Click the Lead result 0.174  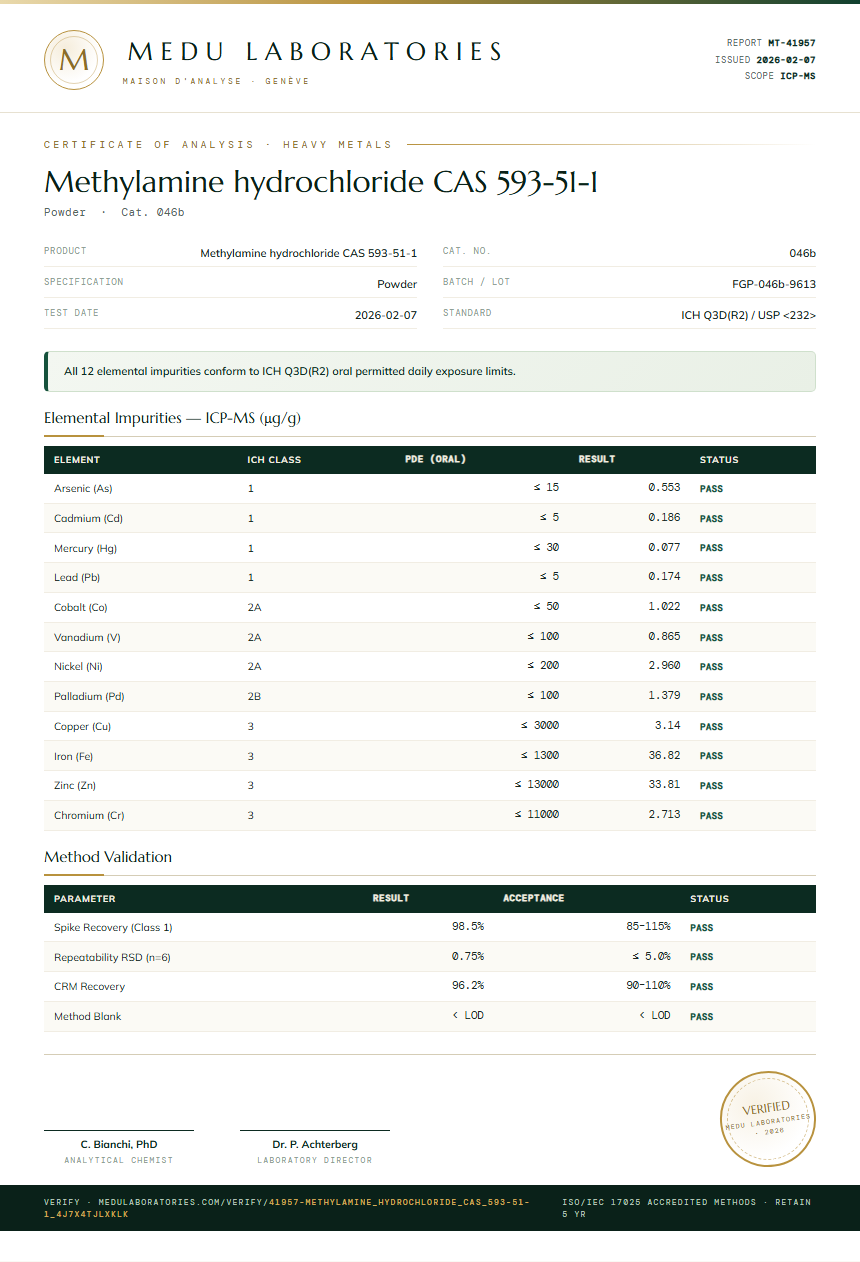point(664,577)
